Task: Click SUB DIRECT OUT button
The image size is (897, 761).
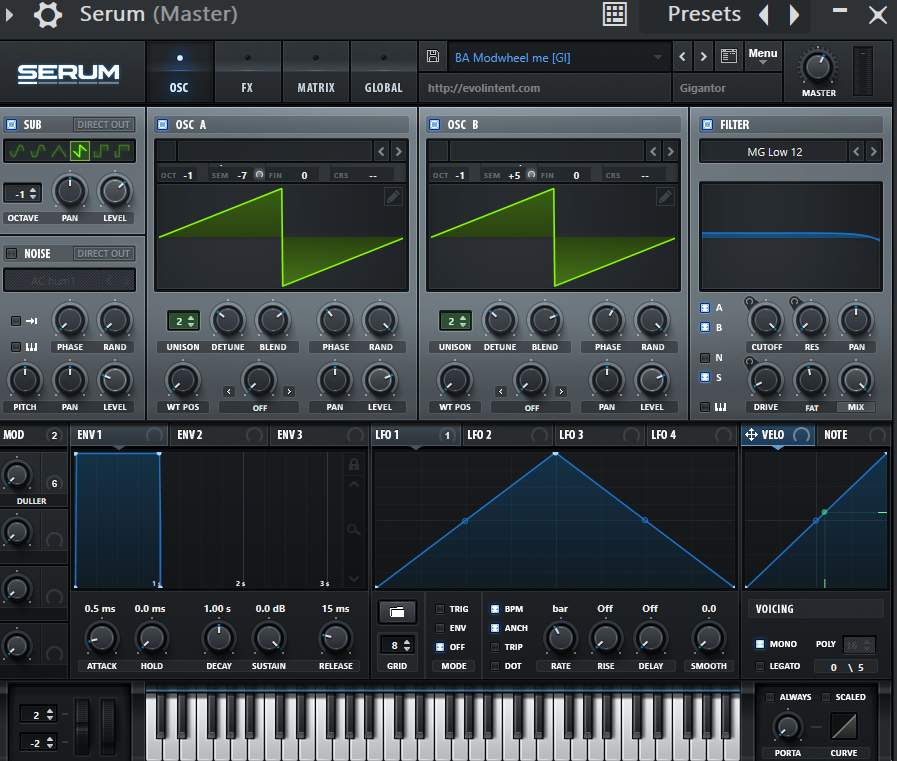Action: click(104, 124)
